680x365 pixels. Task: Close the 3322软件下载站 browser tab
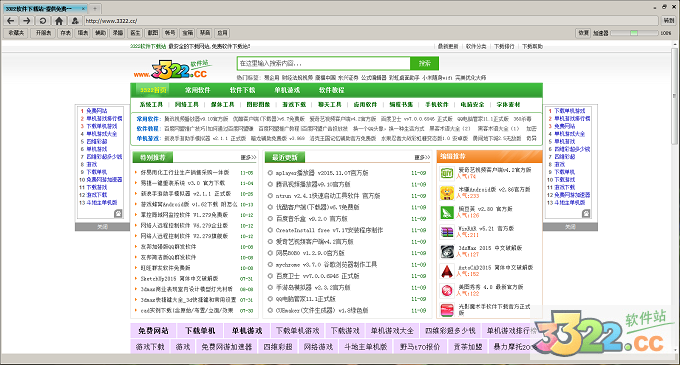[x=83, y=8]
